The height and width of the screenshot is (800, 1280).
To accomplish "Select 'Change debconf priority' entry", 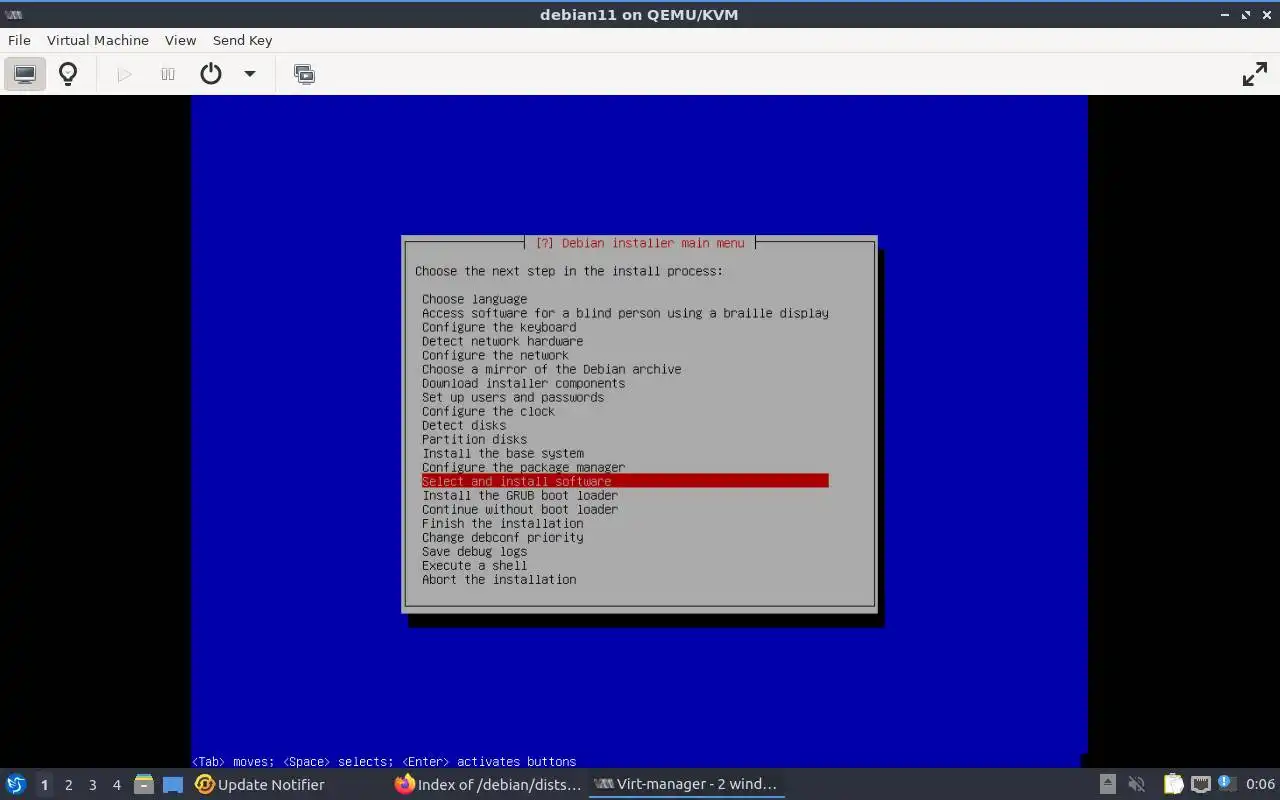I will click(x=502, y=537).
